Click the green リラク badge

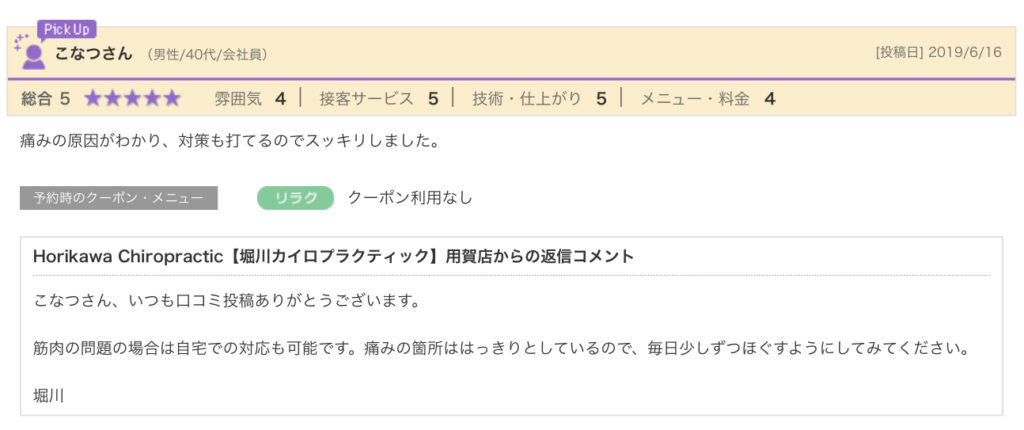click(295, 198)
